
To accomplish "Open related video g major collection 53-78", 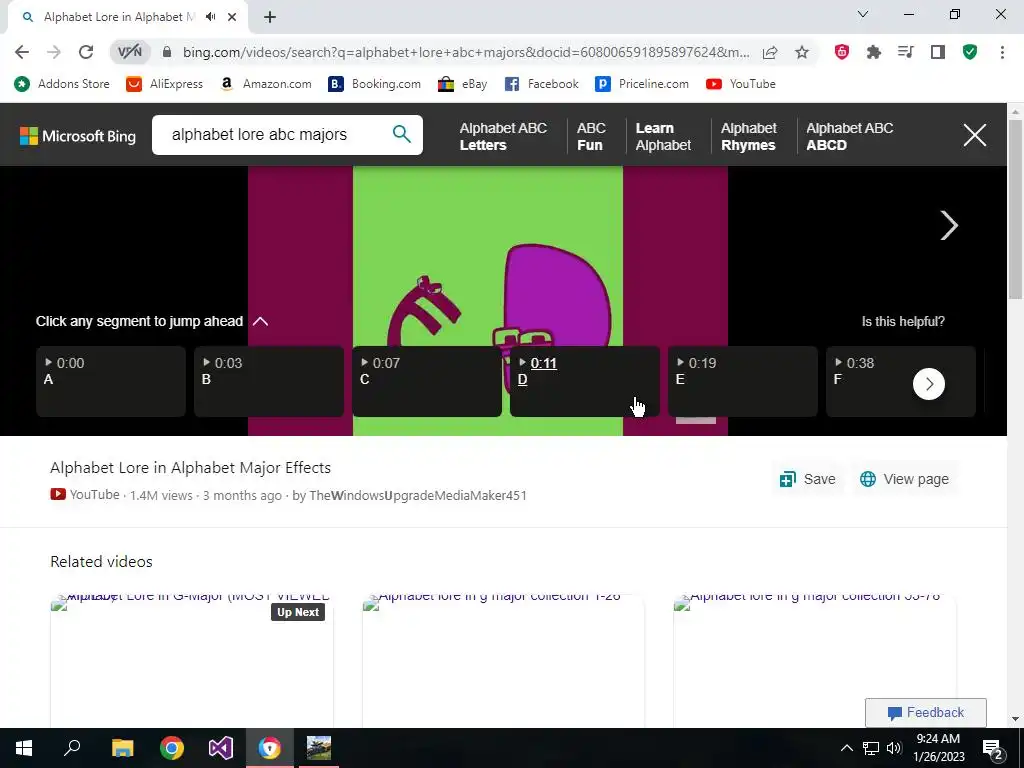I will pos(814,660).
